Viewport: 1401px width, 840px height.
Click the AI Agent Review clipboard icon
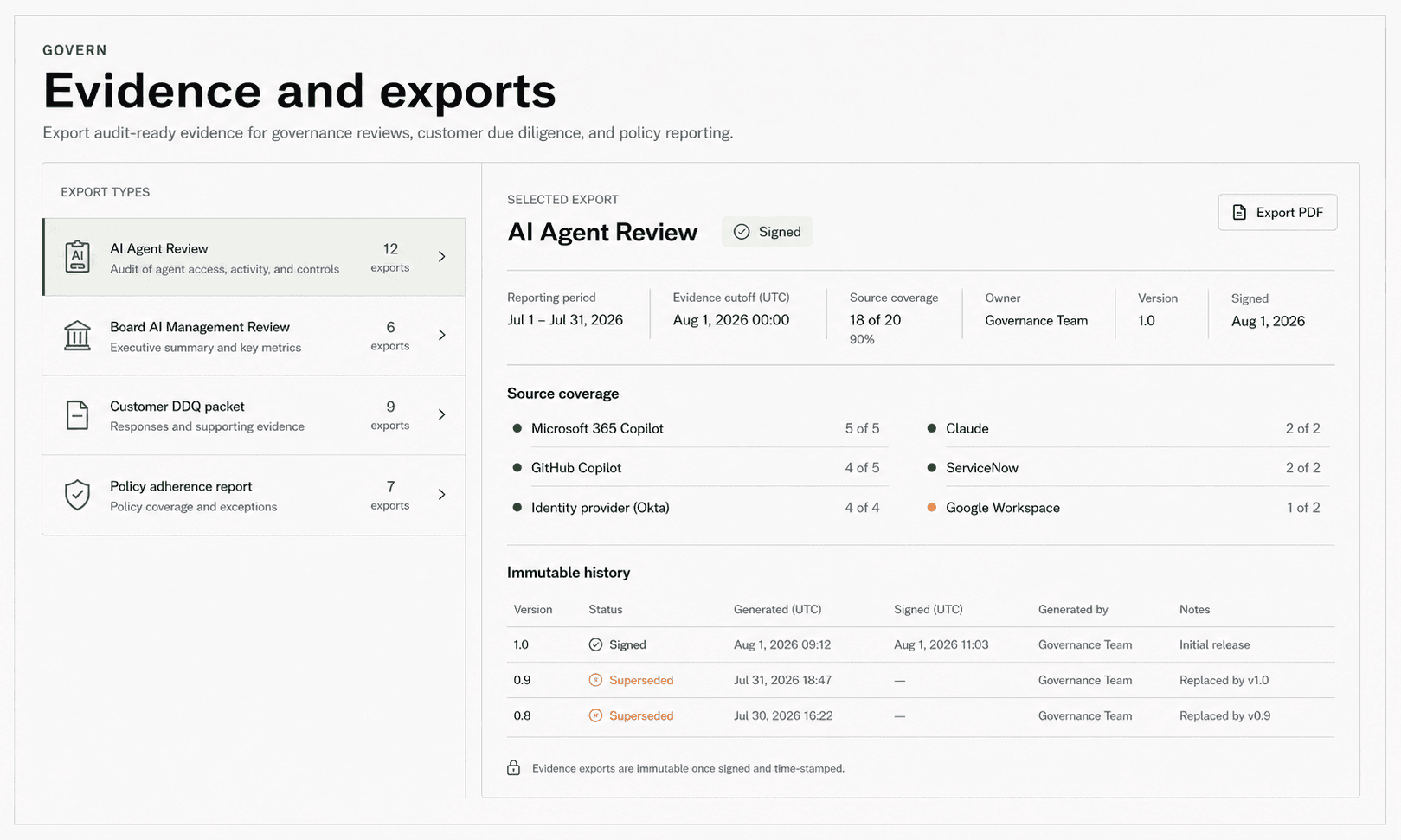pos(78,257)
